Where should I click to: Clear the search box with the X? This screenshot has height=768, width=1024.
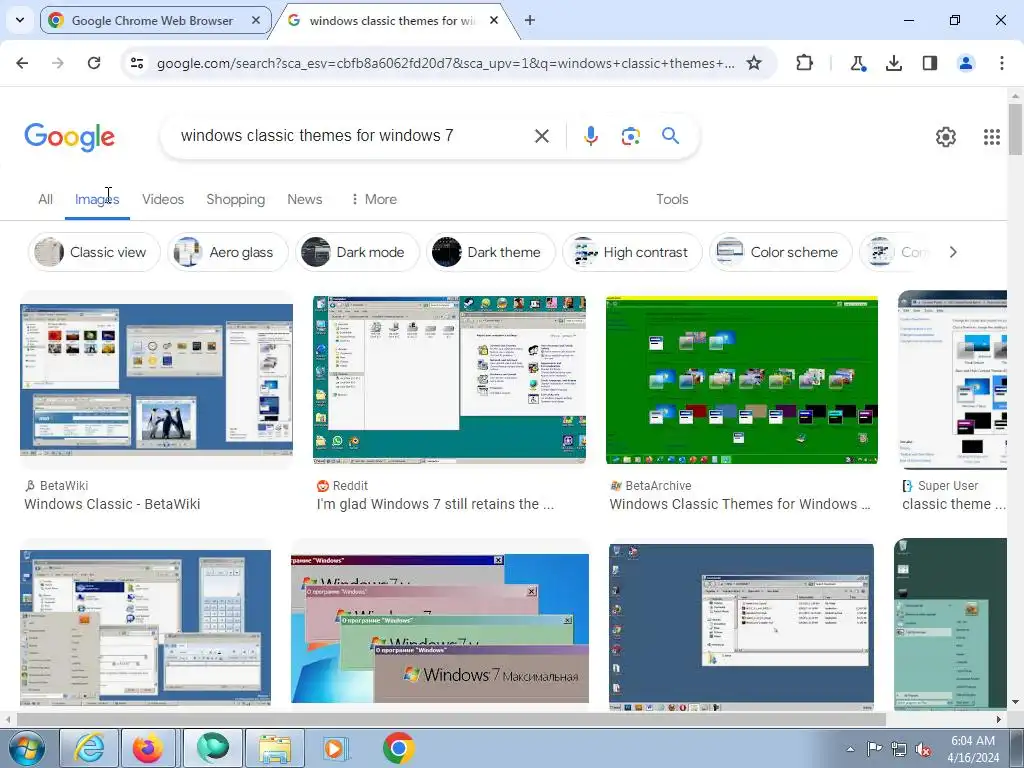[541, 136]
